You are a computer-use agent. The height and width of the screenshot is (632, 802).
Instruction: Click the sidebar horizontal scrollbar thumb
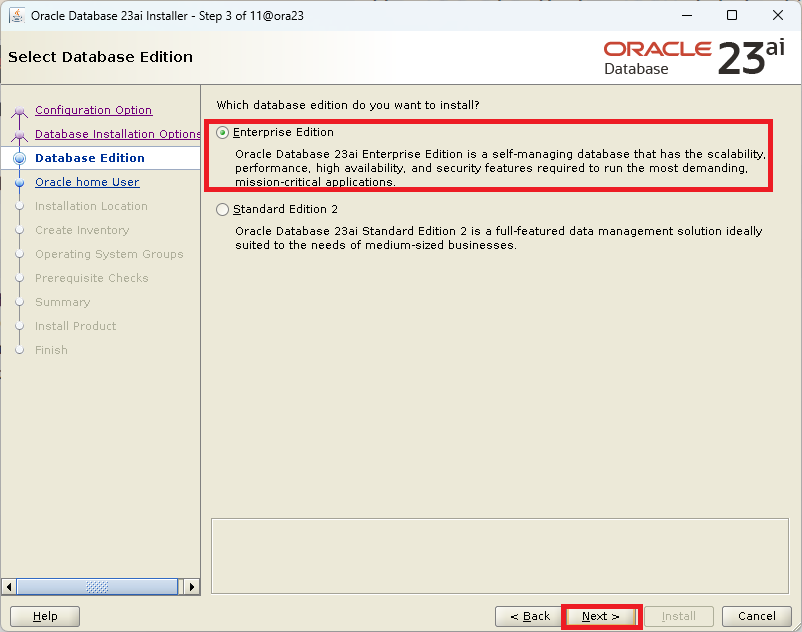point(97,586)
